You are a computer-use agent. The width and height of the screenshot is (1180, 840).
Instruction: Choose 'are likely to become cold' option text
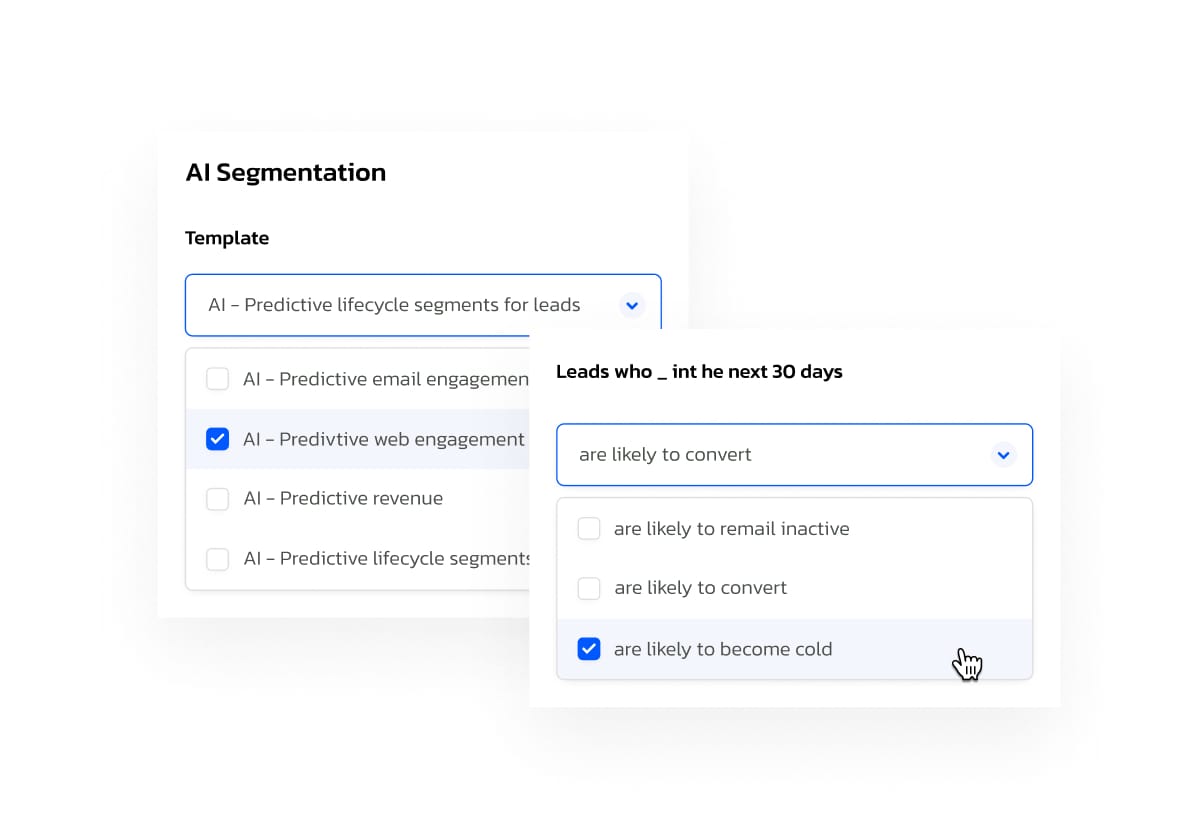723,649
